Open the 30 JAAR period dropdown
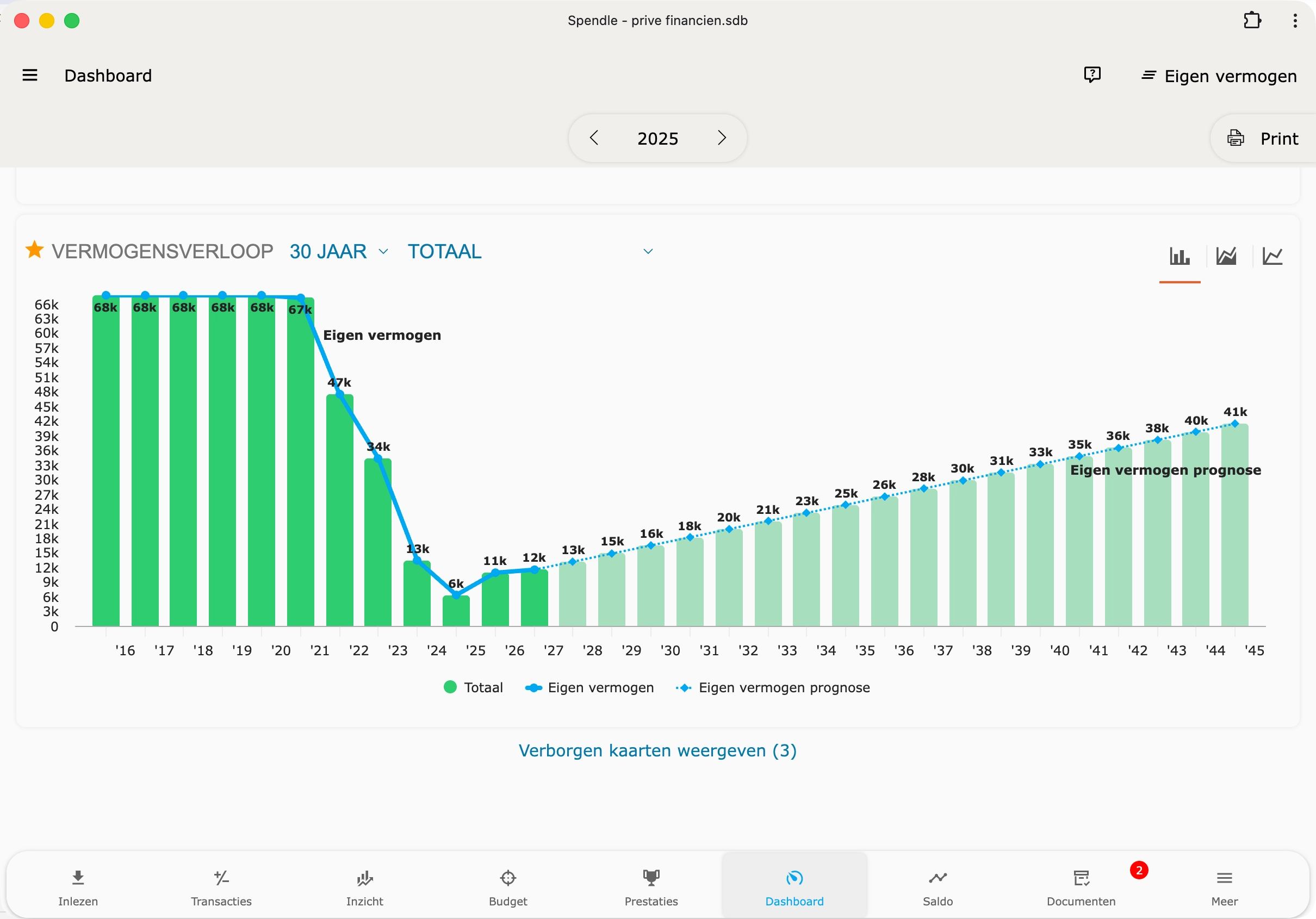Viewport: 1316px width, 919px height. [x=339, y=251]
